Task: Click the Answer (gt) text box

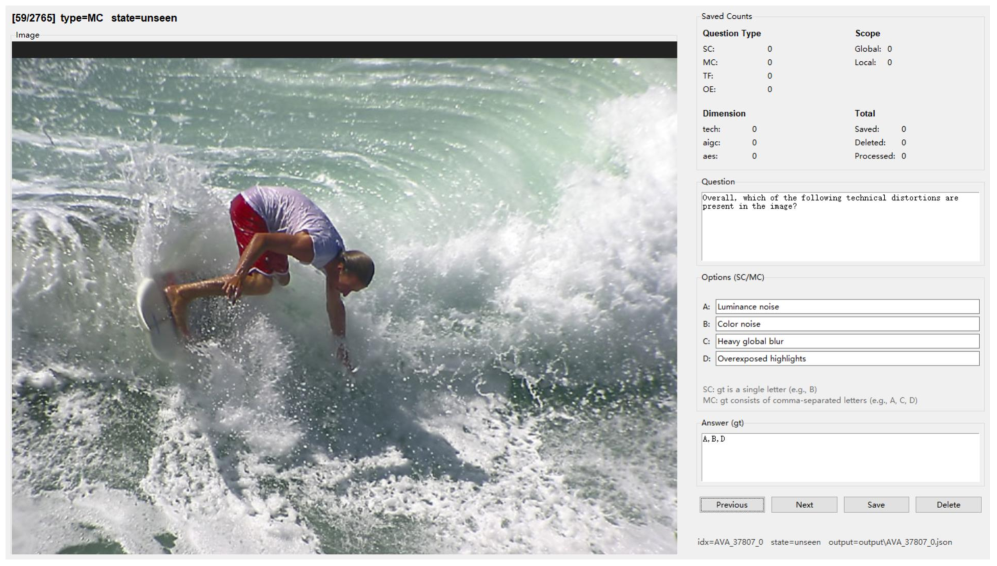Action: coord(840,457)
